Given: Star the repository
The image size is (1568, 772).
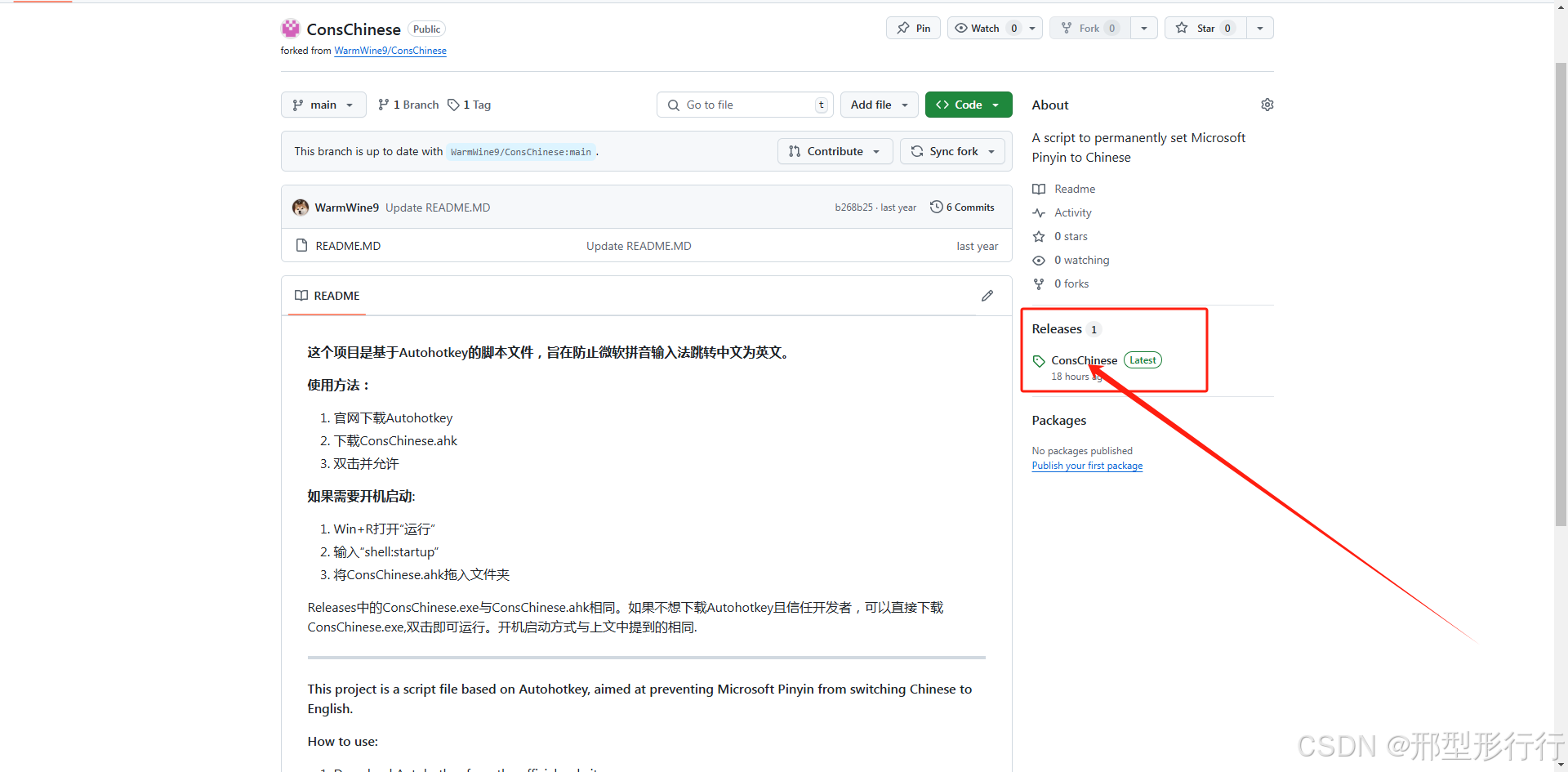Looking at the screenshot, I should [1205, 28].
